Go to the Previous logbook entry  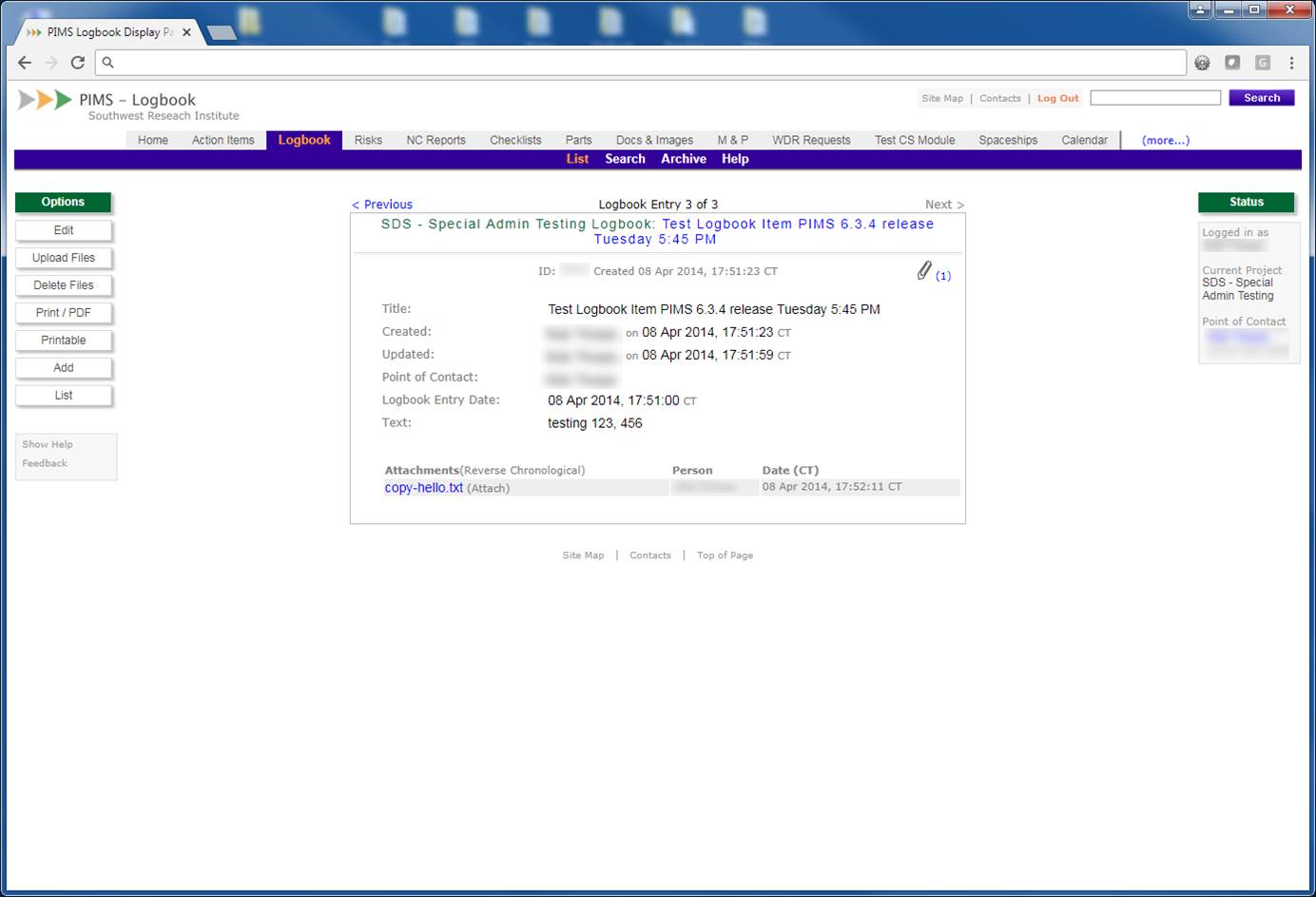click(382, 205)
